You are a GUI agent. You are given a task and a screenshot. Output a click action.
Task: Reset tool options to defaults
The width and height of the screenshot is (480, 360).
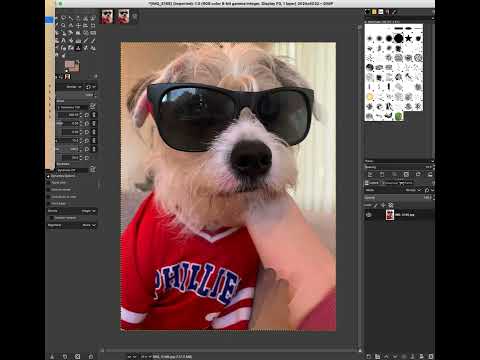[90, 356]
